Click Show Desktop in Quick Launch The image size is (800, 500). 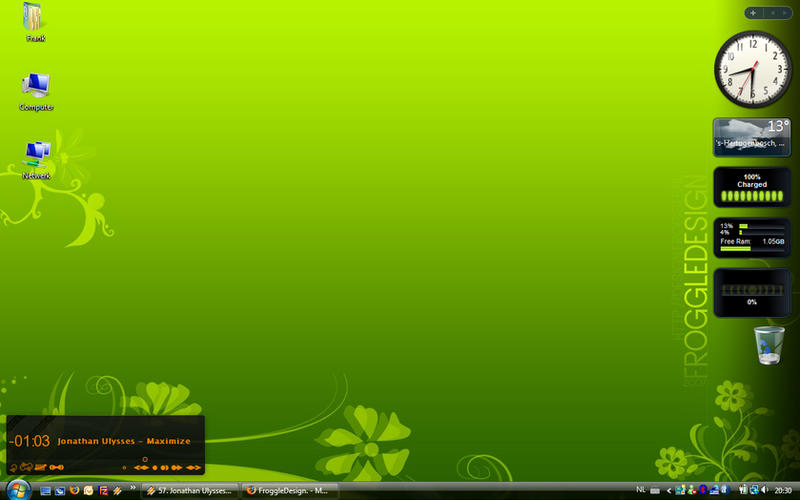[x=45, y=491]
